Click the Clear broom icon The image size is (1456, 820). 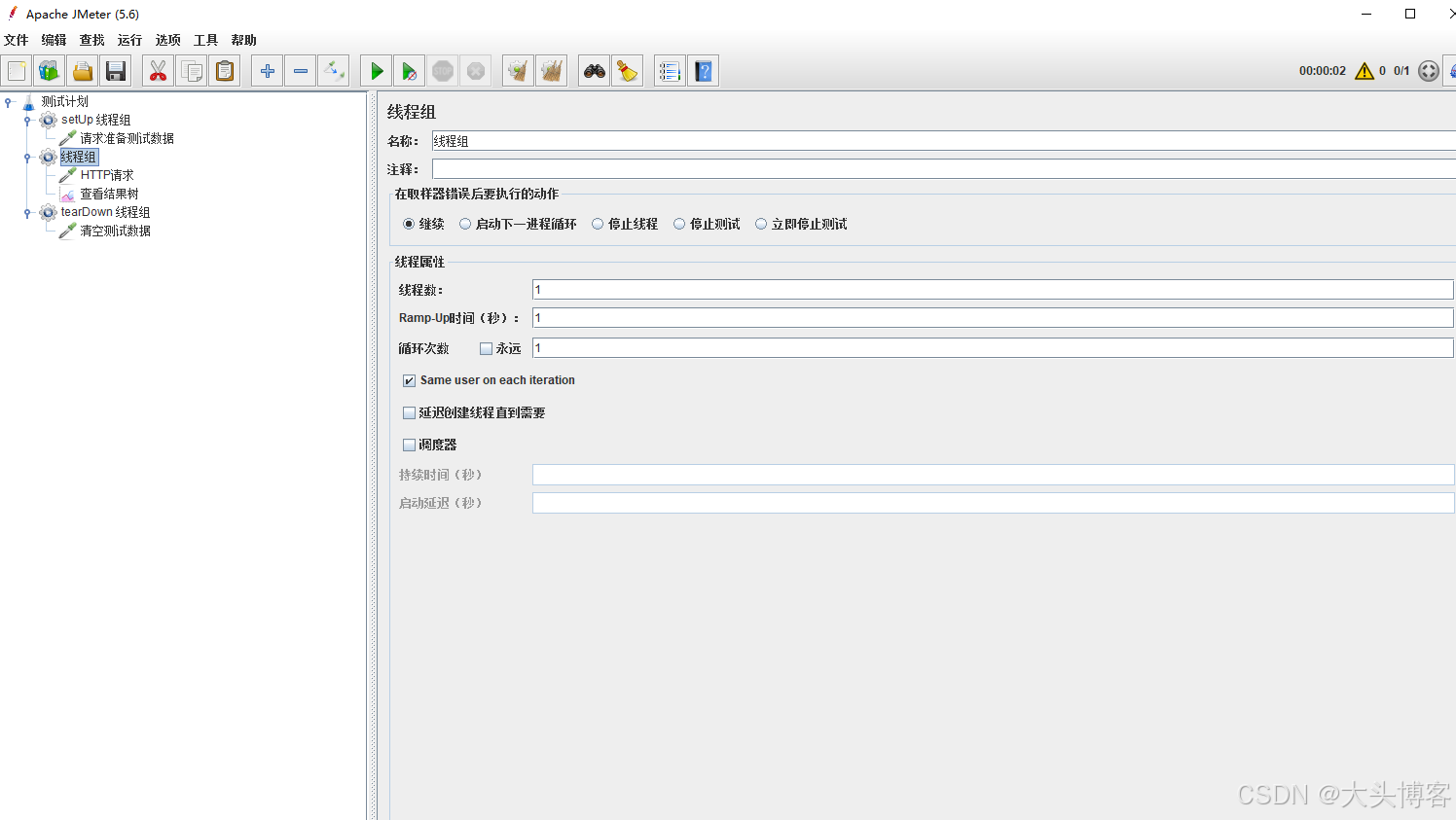(519, 71)
